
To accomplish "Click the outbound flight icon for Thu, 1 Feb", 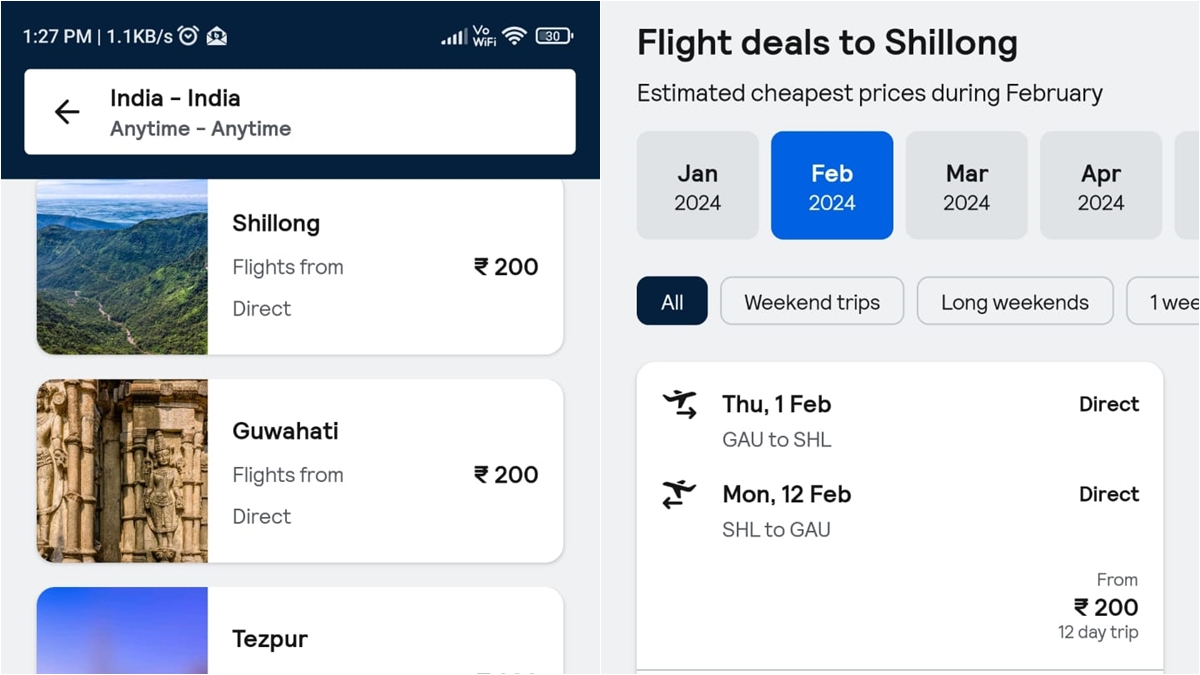I will (x=680, y=405).
